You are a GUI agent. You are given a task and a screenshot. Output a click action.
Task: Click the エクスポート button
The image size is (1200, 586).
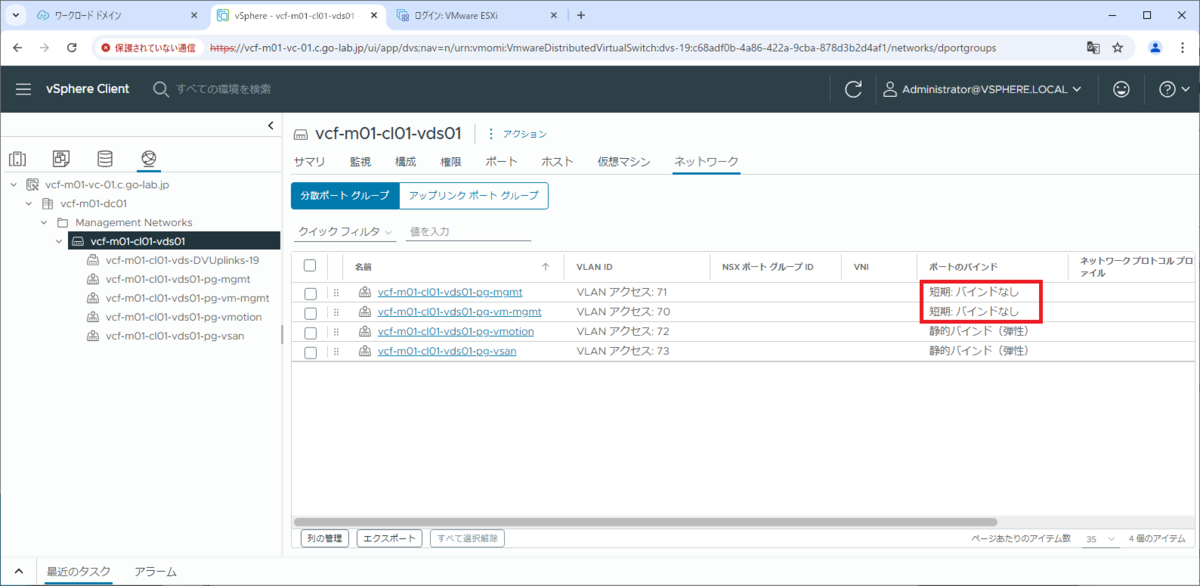tap(390, 538)
